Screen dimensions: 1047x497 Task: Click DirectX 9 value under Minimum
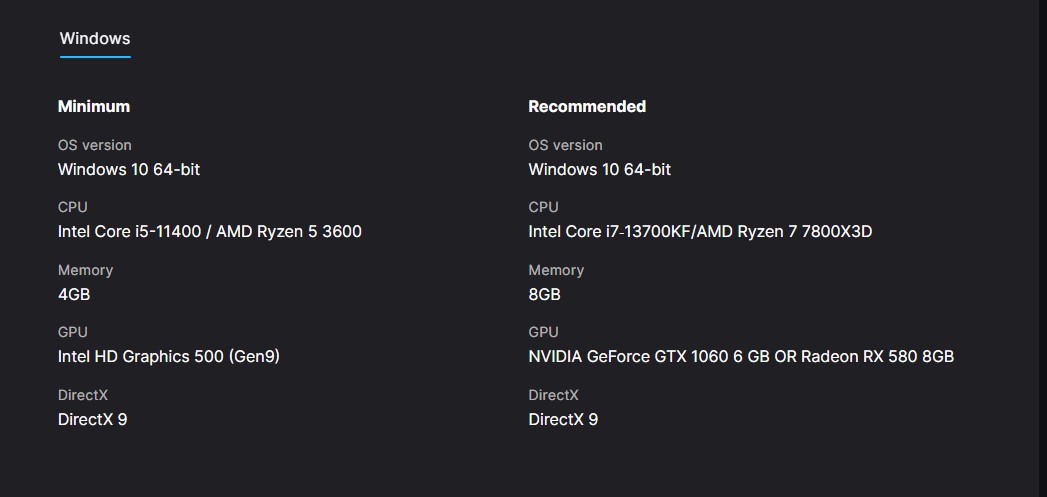pos(93,419)
